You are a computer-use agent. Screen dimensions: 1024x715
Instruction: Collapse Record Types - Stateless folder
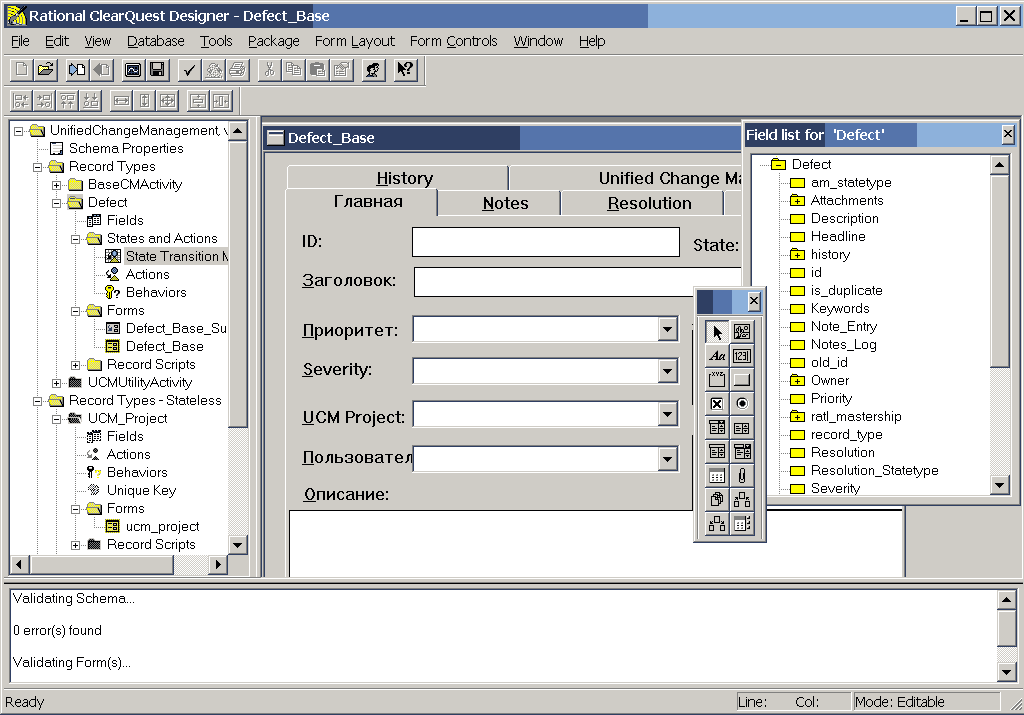click(38, 401)
